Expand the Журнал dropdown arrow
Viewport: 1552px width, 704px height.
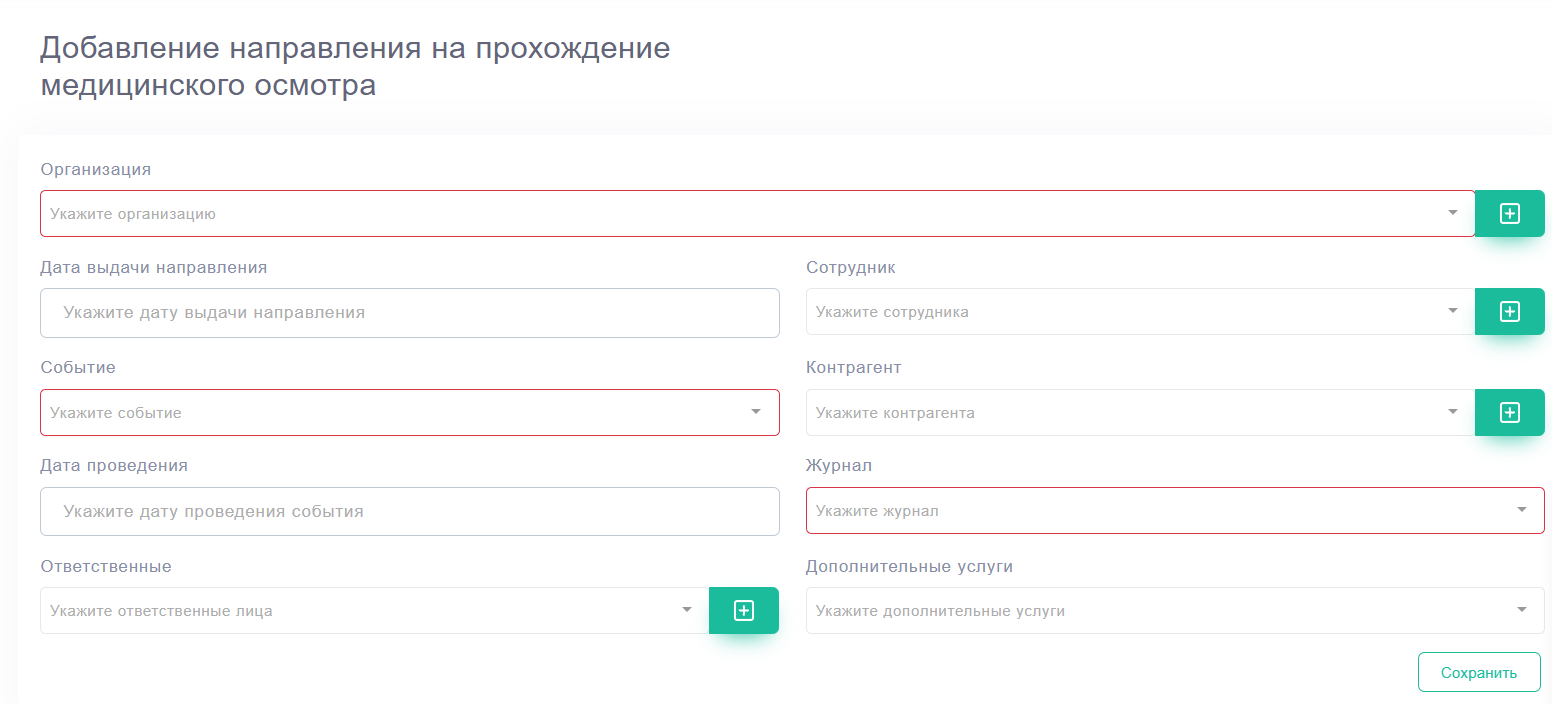[1521, 510]
